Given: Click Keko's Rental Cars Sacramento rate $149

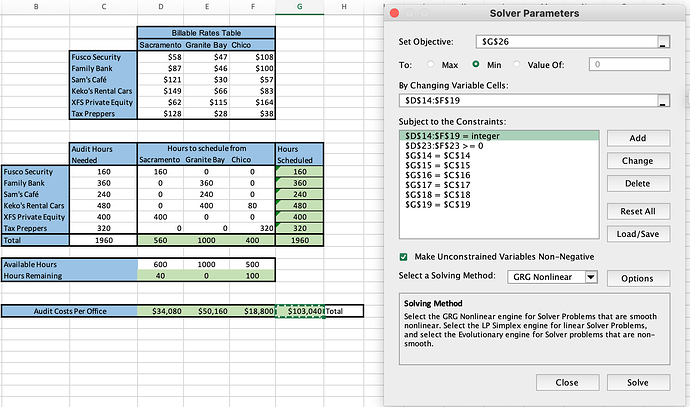Looking at the screenshot, I should point(161,91).
